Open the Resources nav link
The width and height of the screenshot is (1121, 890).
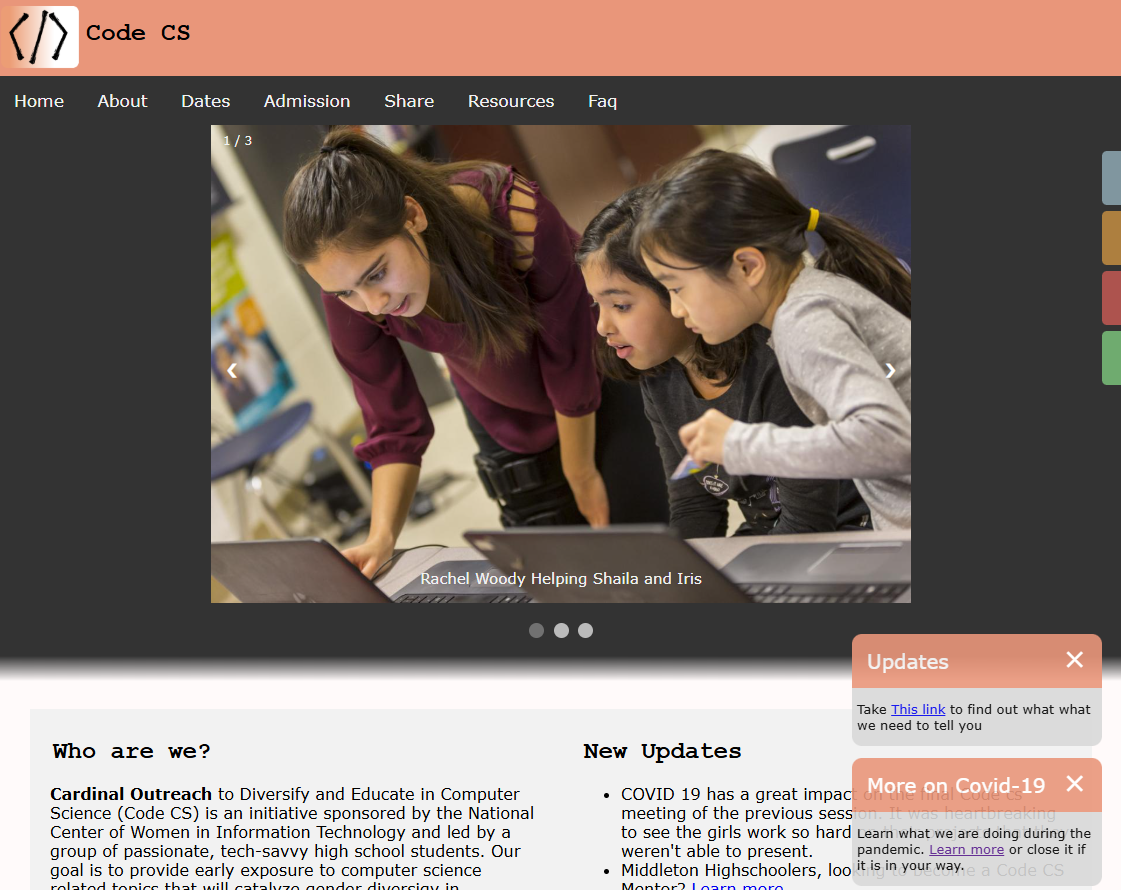pyautogui.click(x=511, y=101)
